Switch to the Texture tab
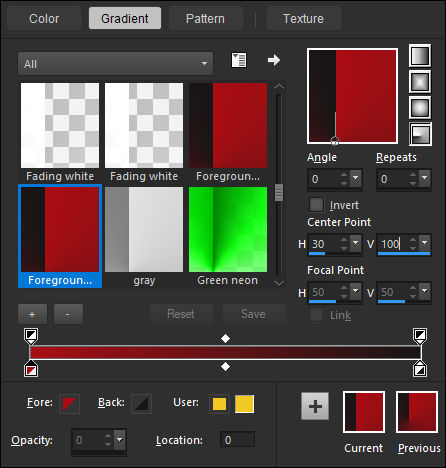The image size is (446, 468). tap(303, 19)
